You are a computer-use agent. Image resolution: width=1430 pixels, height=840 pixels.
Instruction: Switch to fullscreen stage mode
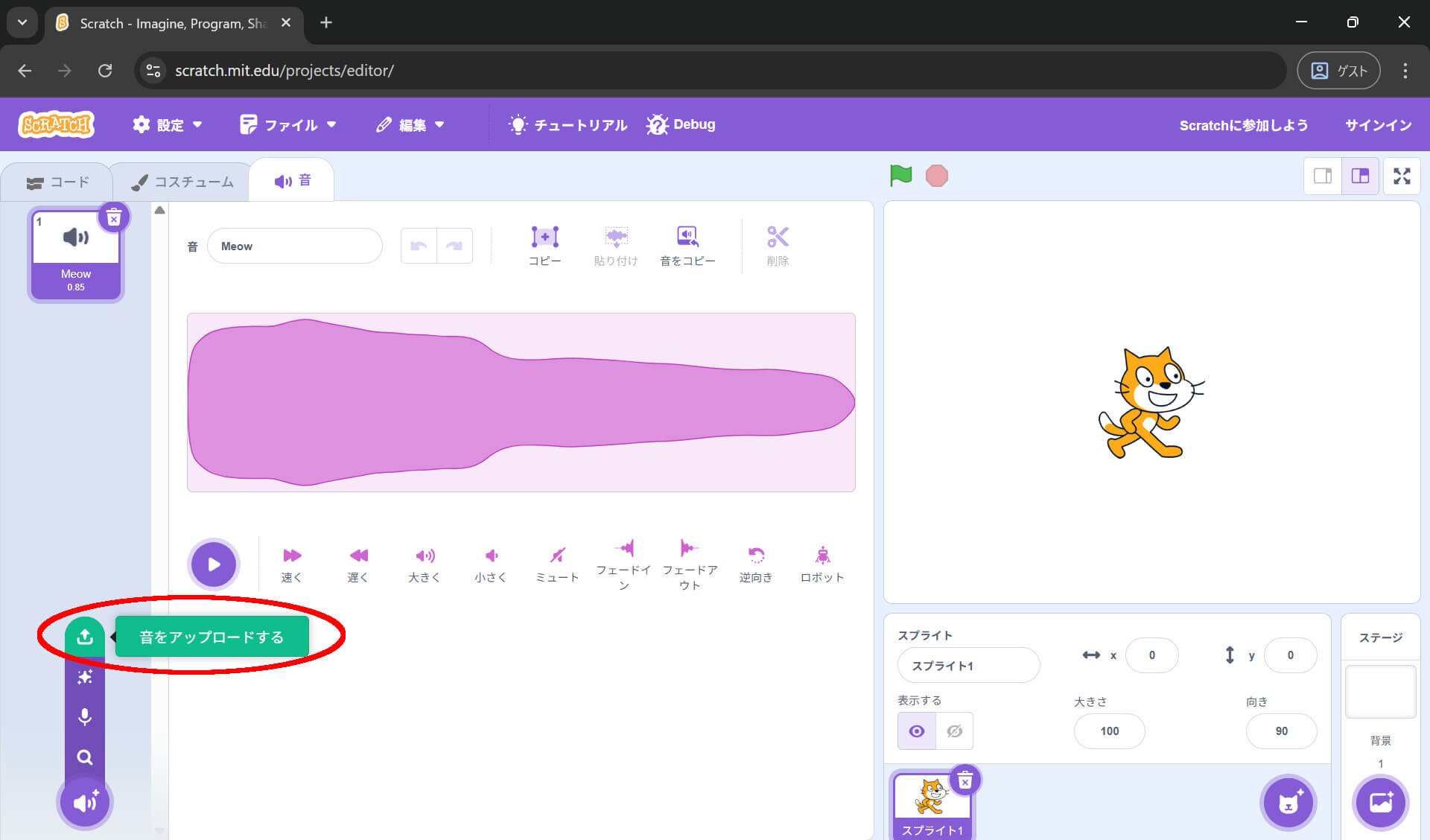pyautogui.click(x=1402, y=176)
